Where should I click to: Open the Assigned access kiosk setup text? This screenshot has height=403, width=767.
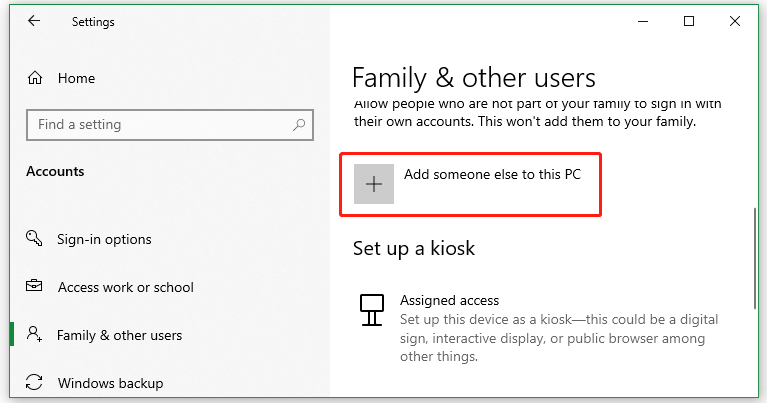[449, 300]
